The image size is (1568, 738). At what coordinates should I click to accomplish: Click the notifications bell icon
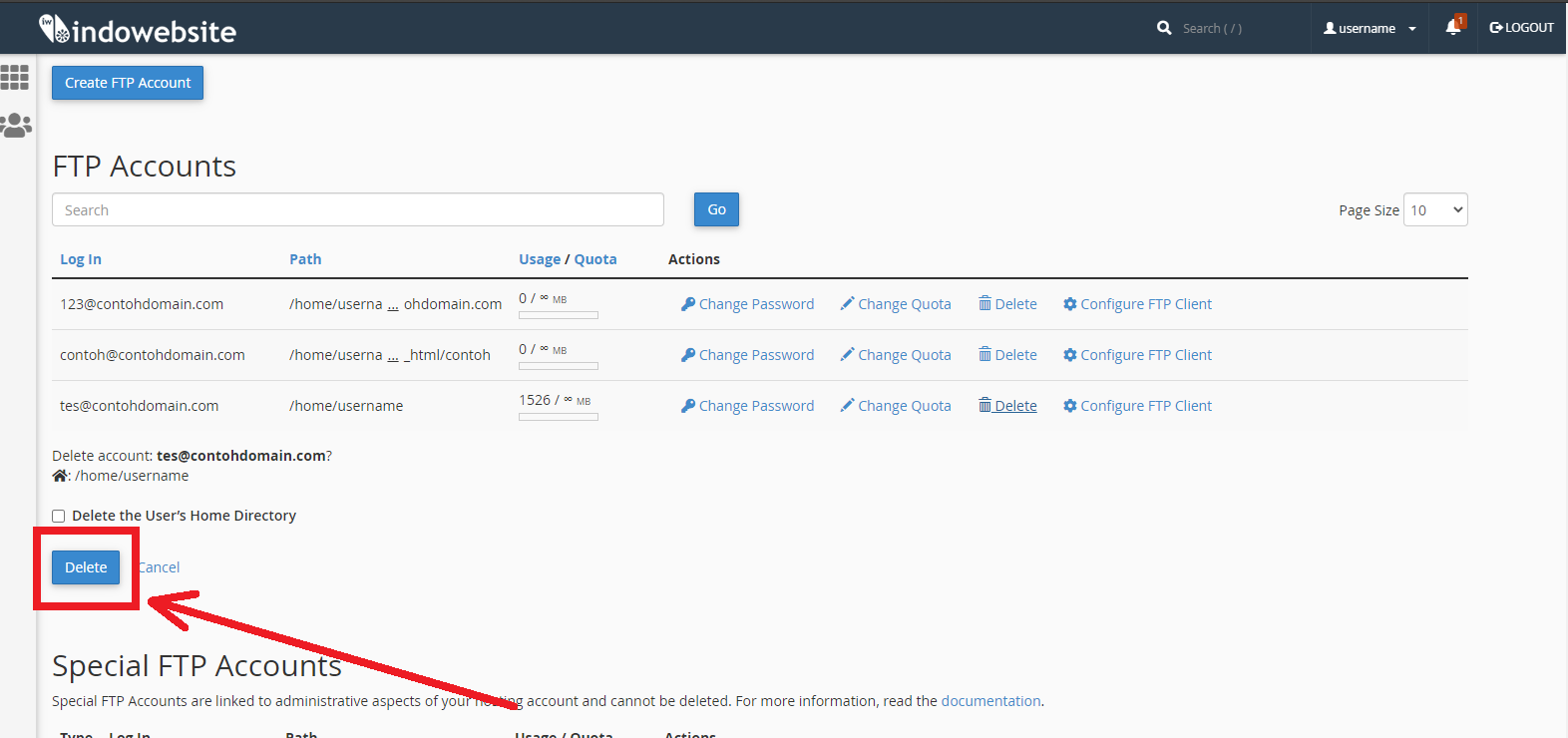(x=1453, y=28)
